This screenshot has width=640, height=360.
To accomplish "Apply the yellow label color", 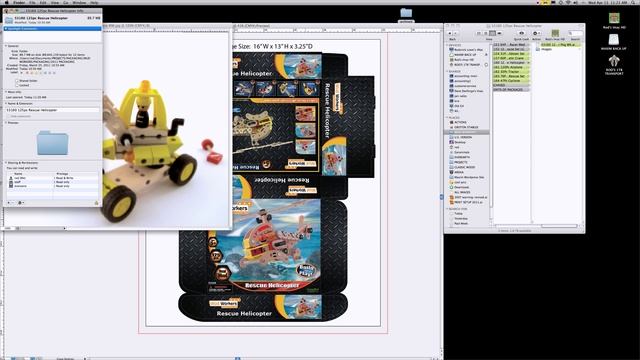I will [36, 73].
